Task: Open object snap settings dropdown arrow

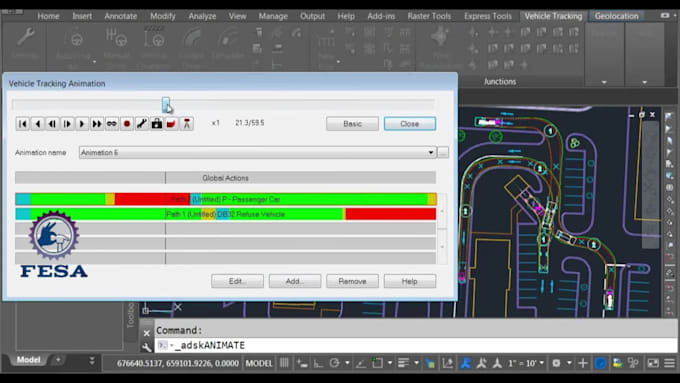Action: pyautogui.click(x=390, y=363)
